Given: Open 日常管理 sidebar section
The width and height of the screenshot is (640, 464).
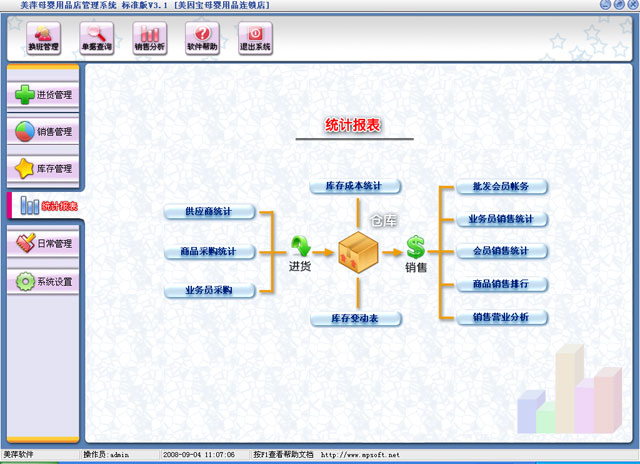Looking at the screenshot, I should [x=43, y=243].
